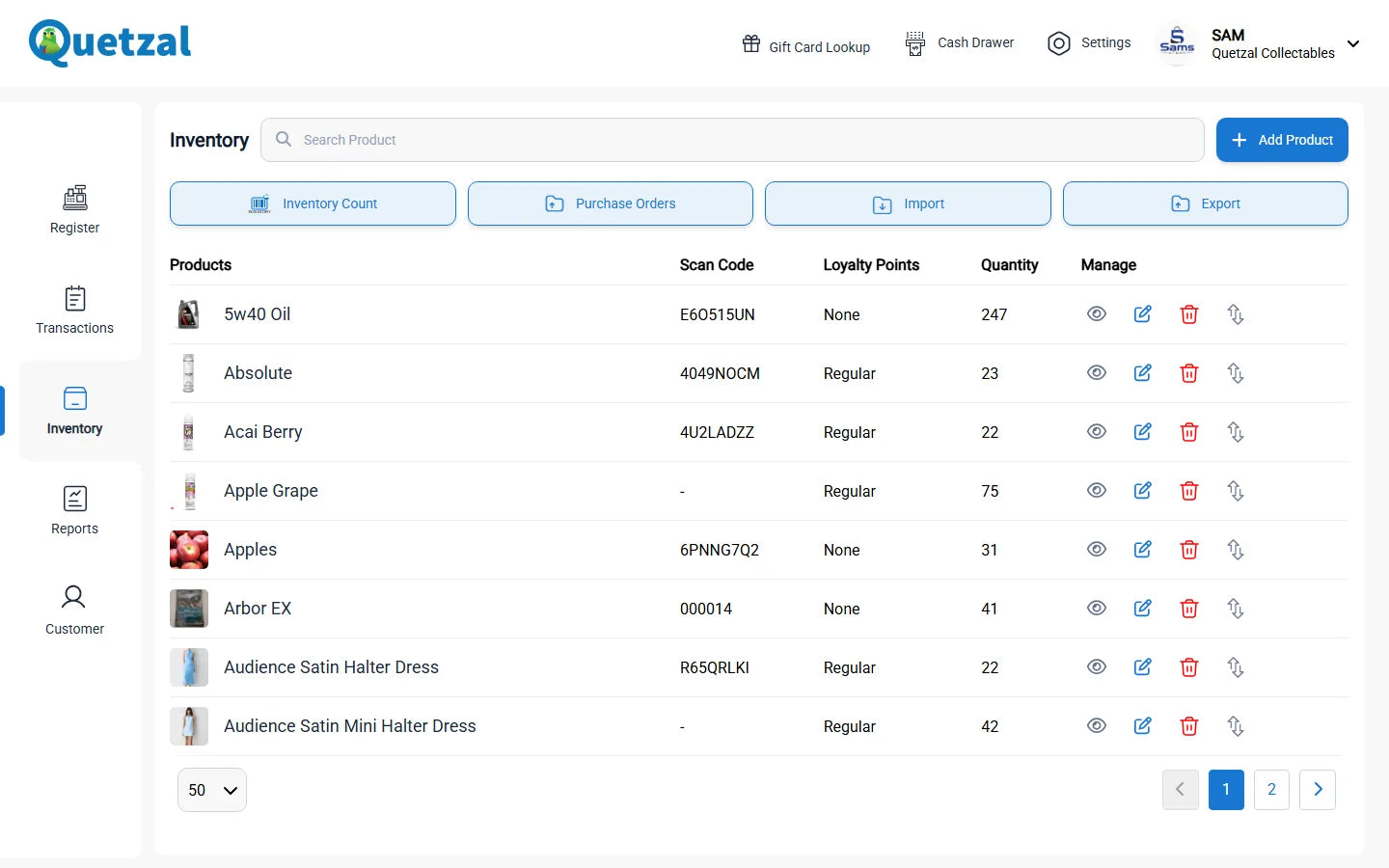Open the rows-per-page dropdown showing 50
The image size is (1389, 868).
pyautogui.click(x=212, y=790)
